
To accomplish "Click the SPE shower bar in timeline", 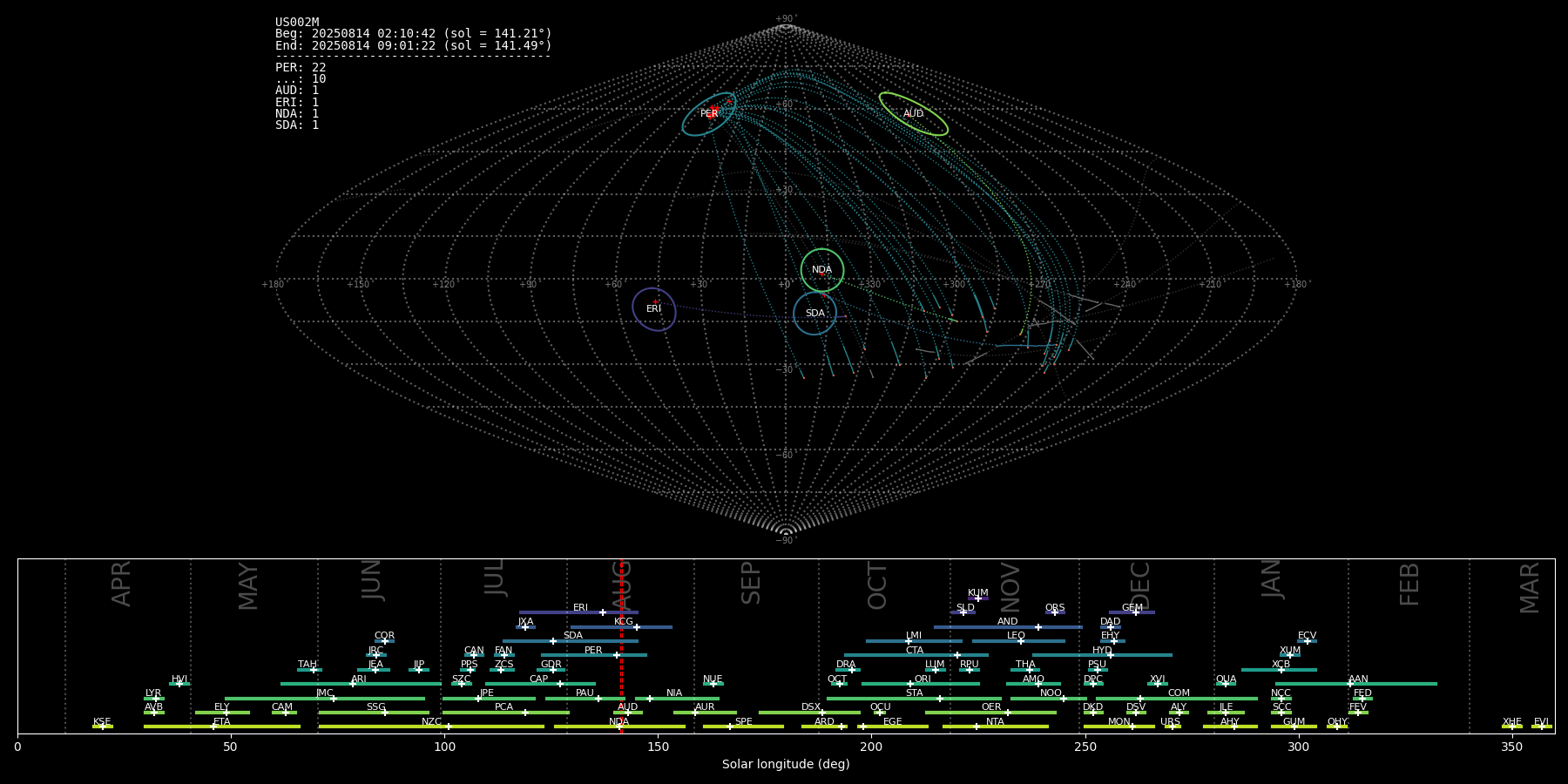I will (743, 727).
